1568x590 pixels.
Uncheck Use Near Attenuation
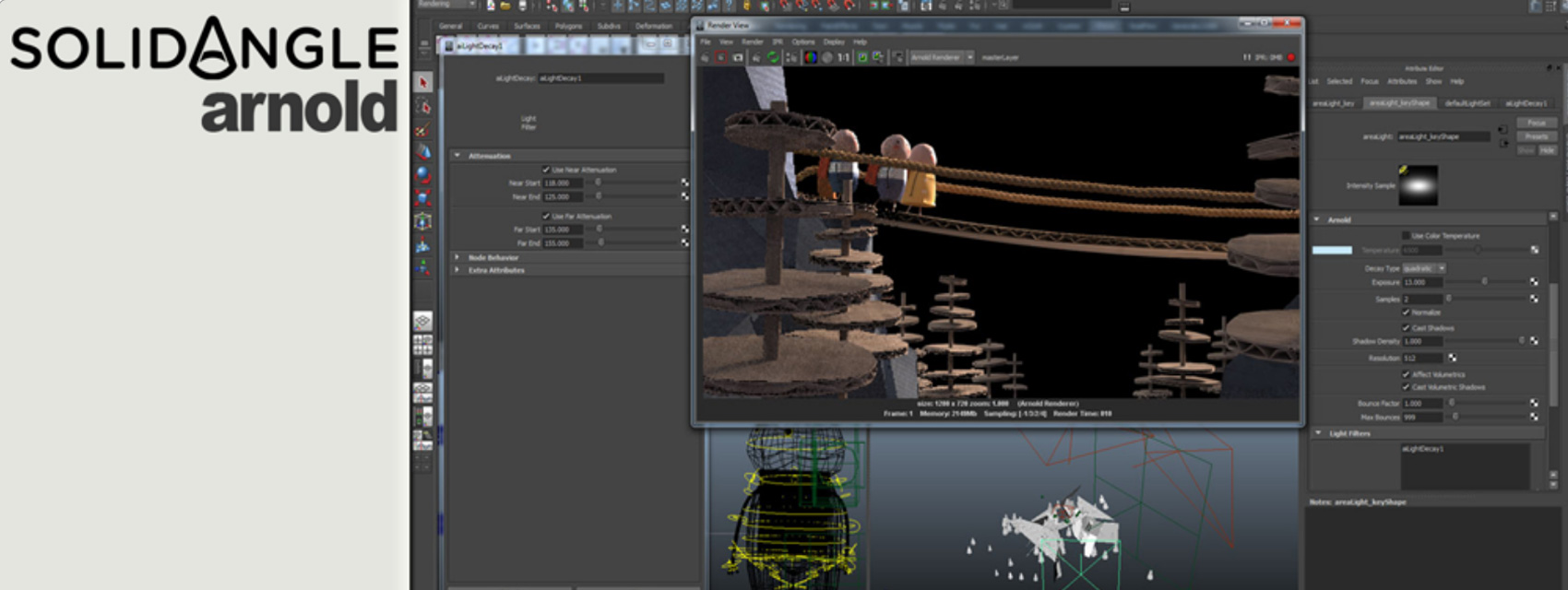click(546, 170)
